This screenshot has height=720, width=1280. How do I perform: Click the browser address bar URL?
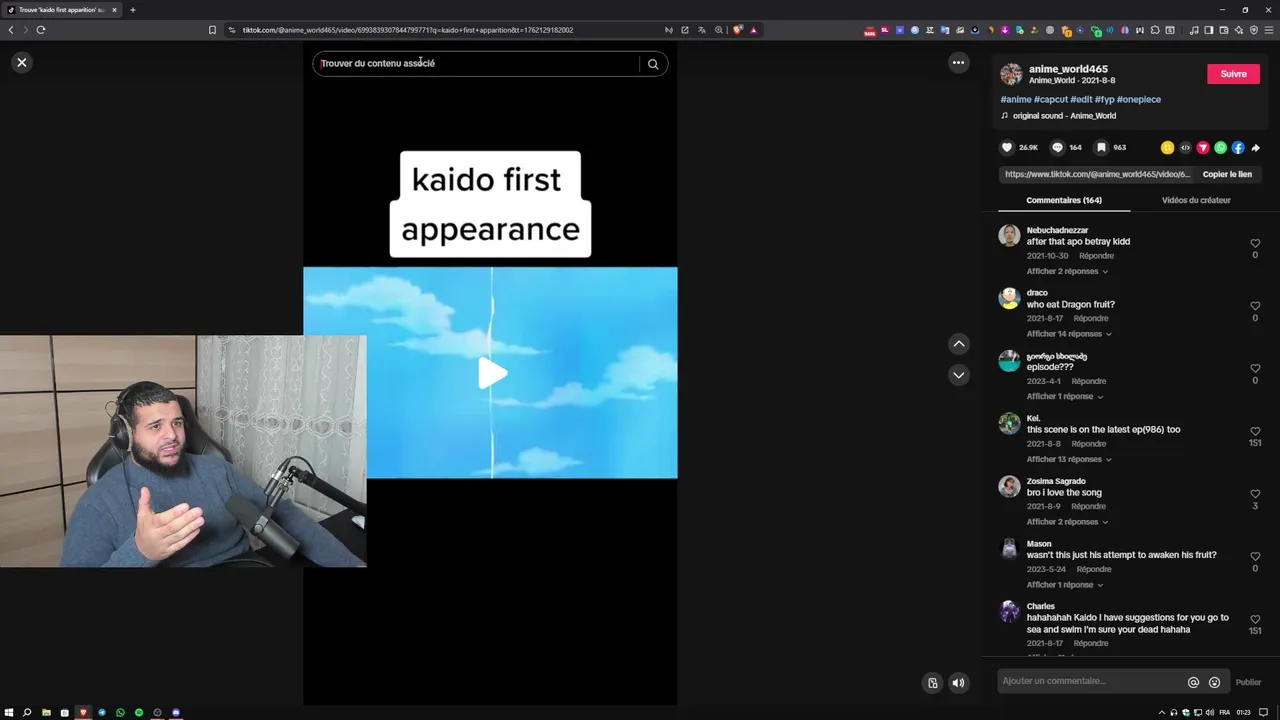point(408,30)
